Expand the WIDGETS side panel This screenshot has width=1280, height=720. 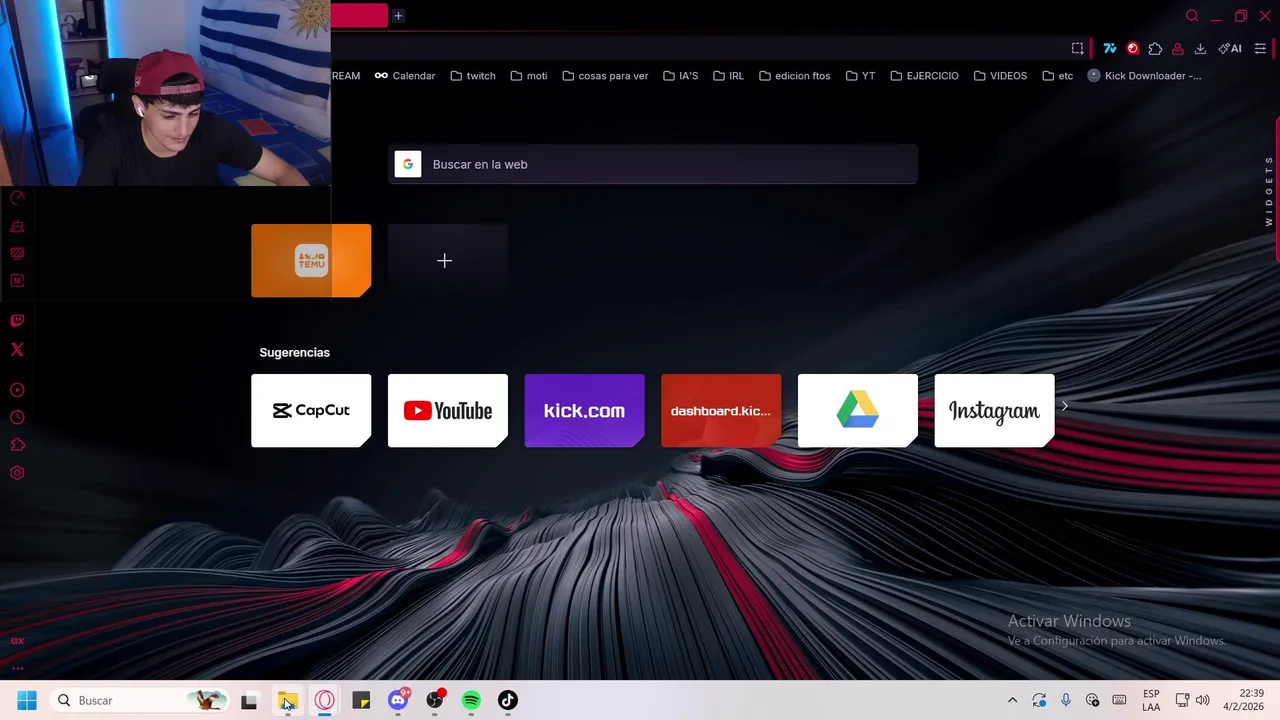[x=1269, y=191]
